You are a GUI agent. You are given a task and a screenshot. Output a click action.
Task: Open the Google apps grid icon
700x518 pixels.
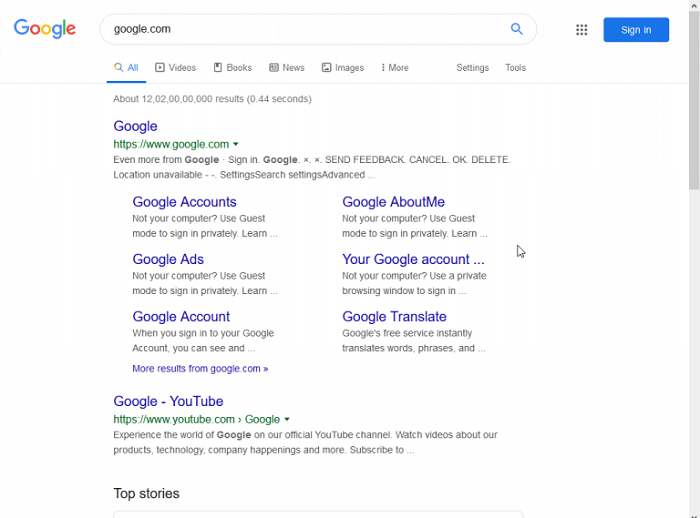582,30
